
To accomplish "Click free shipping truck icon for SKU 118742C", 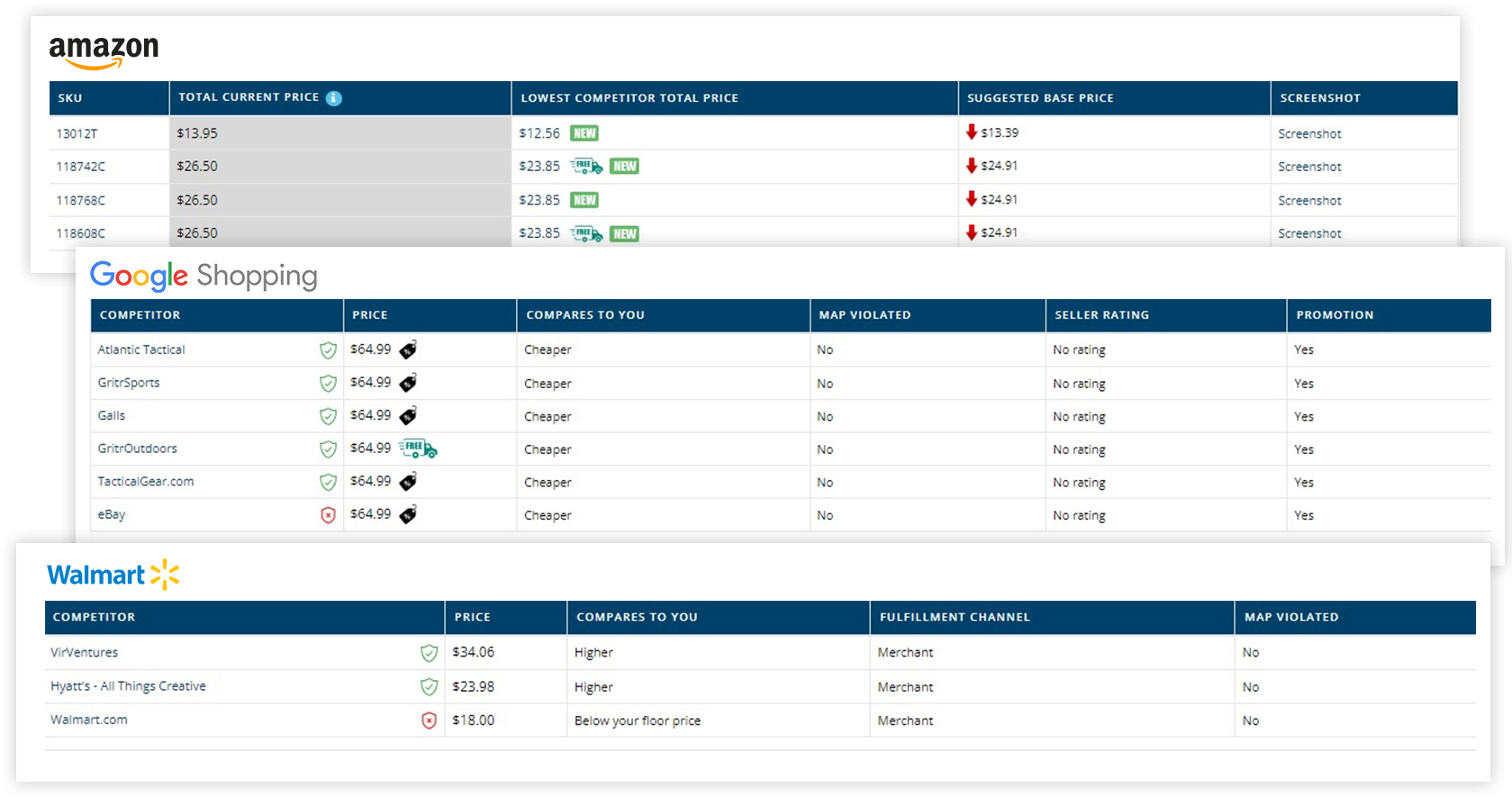I will point(586,167).
